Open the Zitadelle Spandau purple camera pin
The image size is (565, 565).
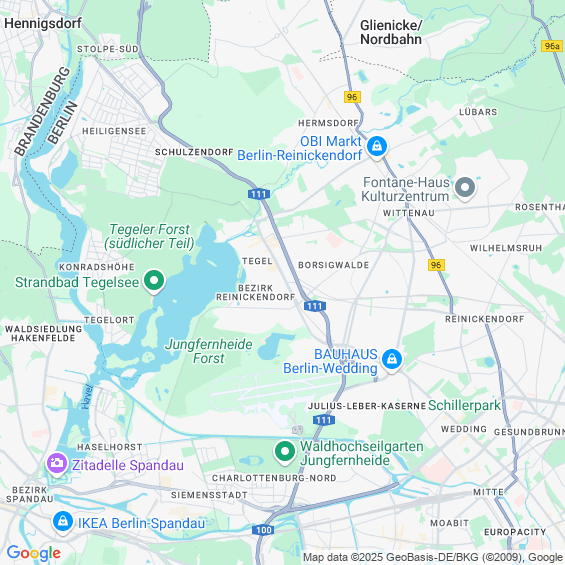click(57, 464)
